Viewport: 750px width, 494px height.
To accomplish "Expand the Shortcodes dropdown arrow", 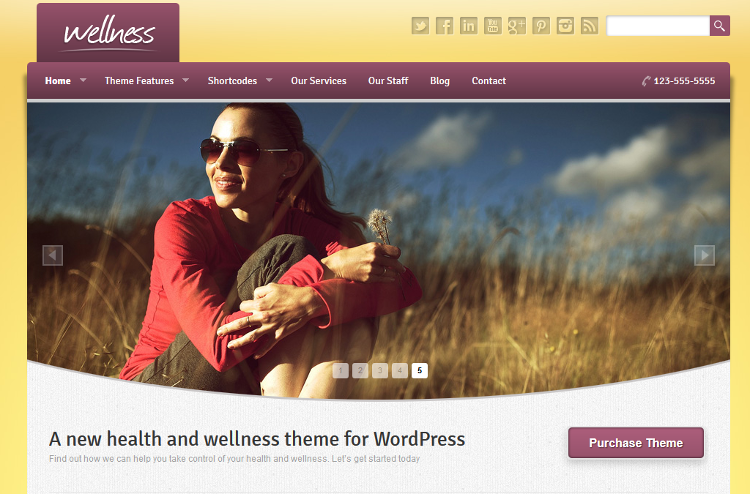I will [269, 80].
